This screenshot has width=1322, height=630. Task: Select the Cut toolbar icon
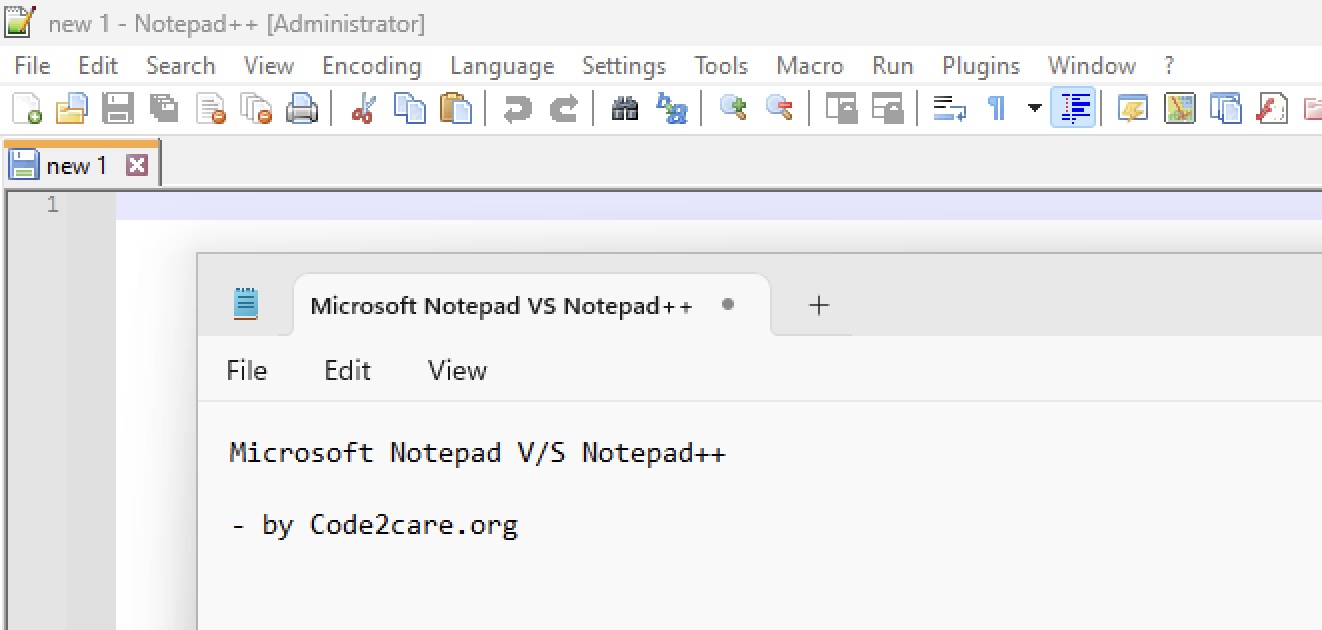click(363, 108)
